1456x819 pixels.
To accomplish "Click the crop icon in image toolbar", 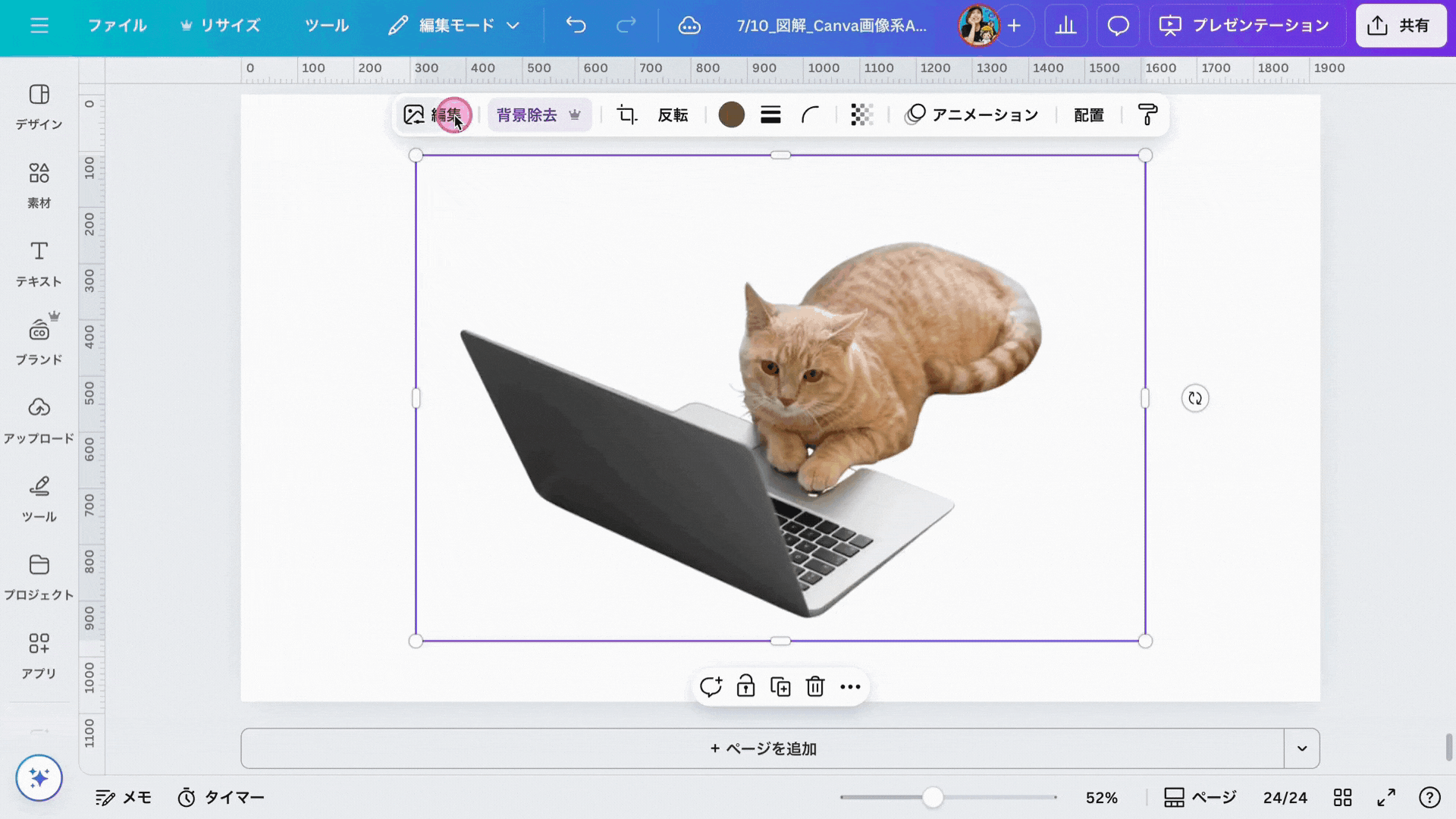I will 626,115.
